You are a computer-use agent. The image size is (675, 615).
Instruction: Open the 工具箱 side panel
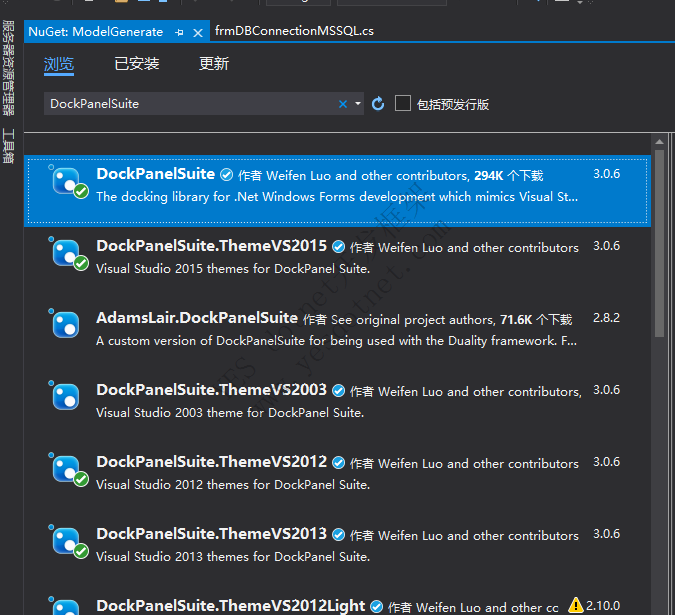(x=8, y=146)
